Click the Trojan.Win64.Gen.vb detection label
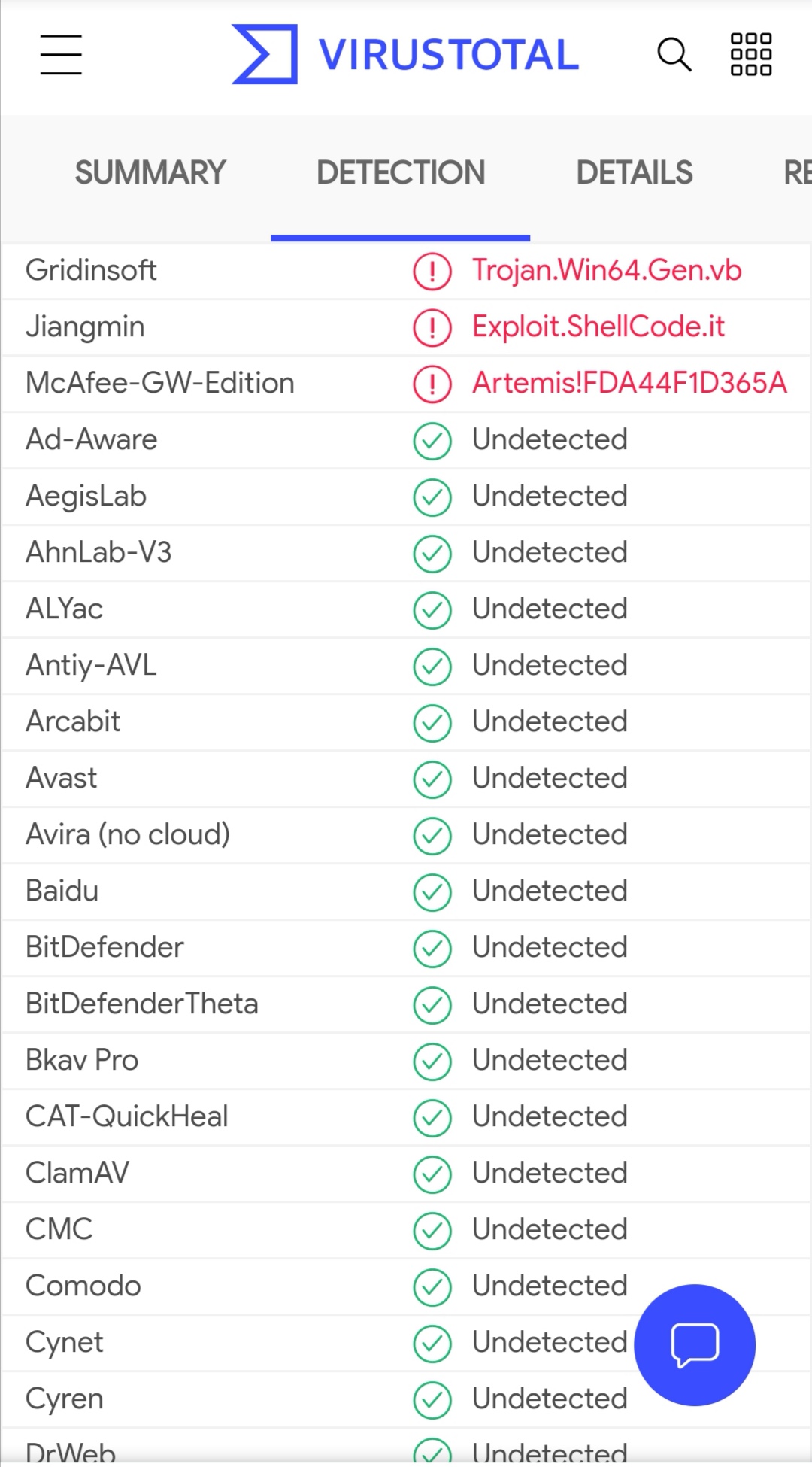This screenshot has width=812, height=1467. [x=606, y=270]
